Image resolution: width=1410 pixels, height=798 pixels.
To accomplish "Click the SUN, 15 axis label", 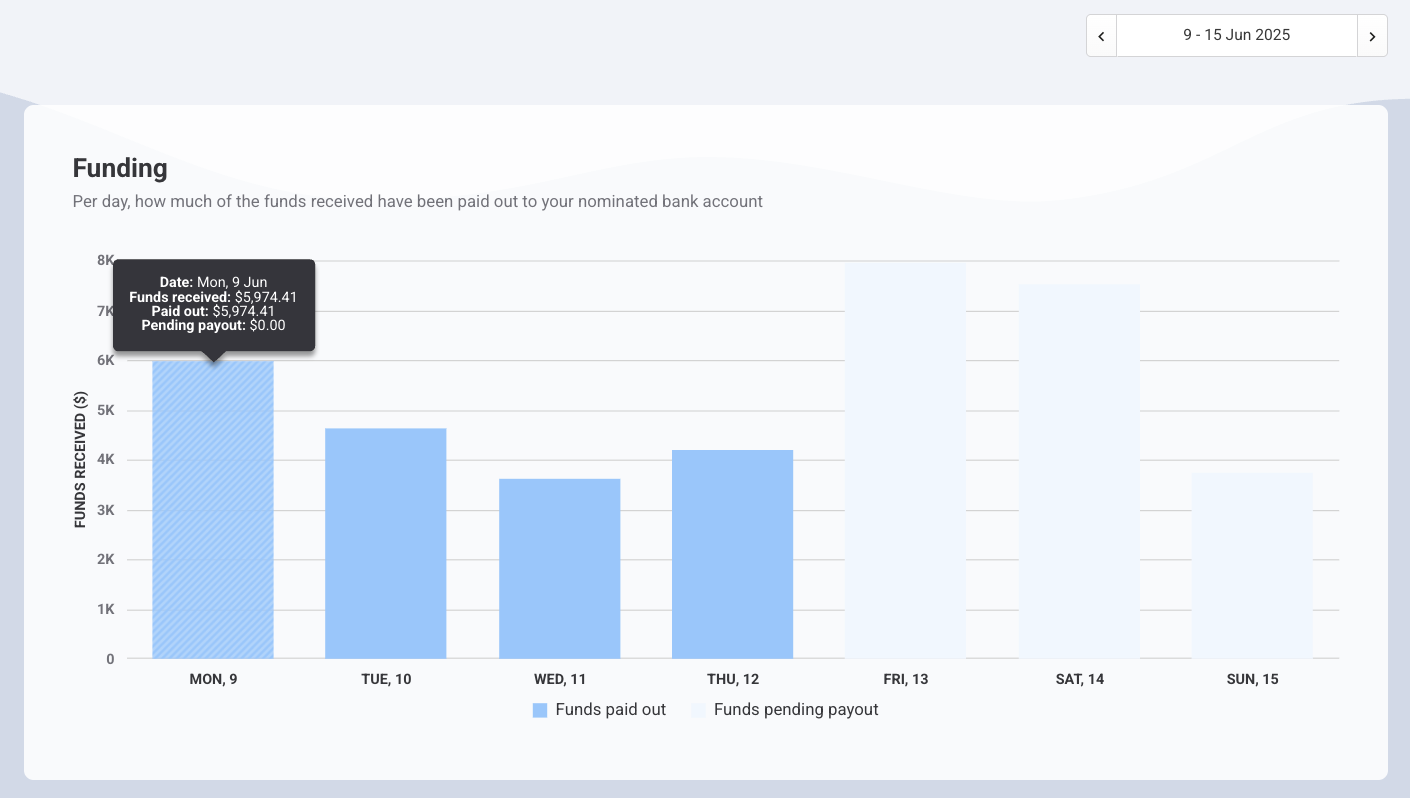I will pos(1252,679).
